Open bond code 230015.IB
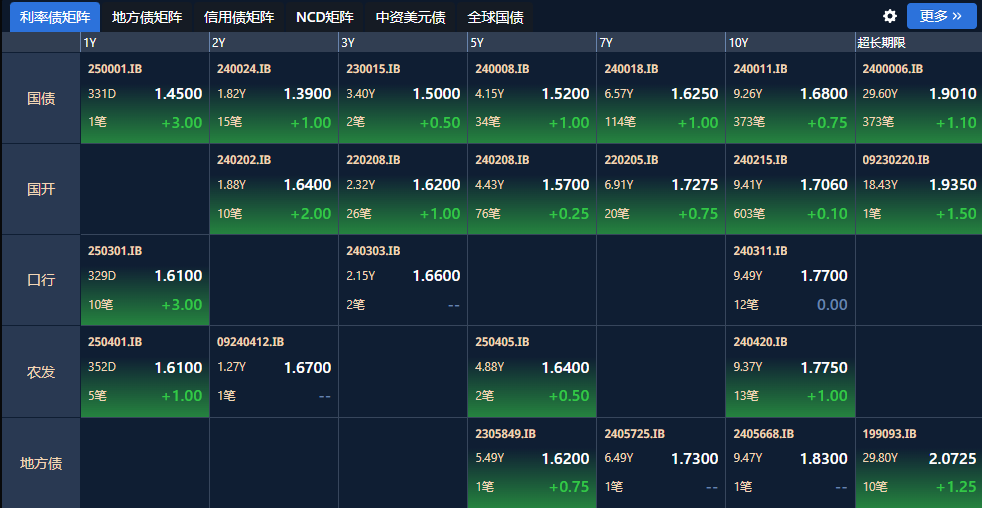 [373, 69]
